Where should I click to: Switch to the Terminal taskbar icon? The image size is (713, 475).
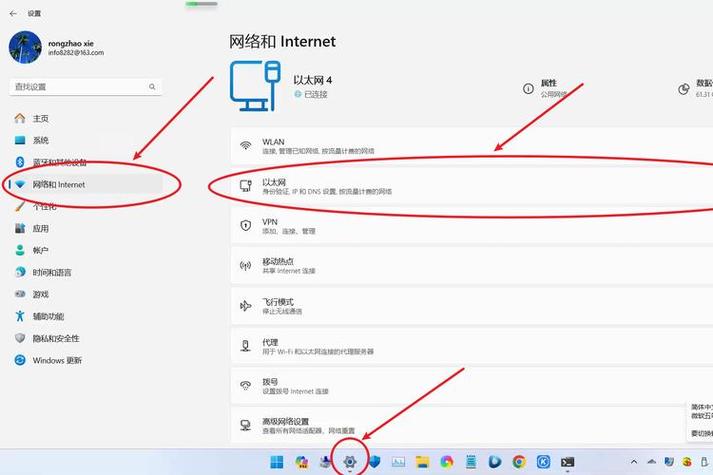pyautogui.click(x=567, y=462)
